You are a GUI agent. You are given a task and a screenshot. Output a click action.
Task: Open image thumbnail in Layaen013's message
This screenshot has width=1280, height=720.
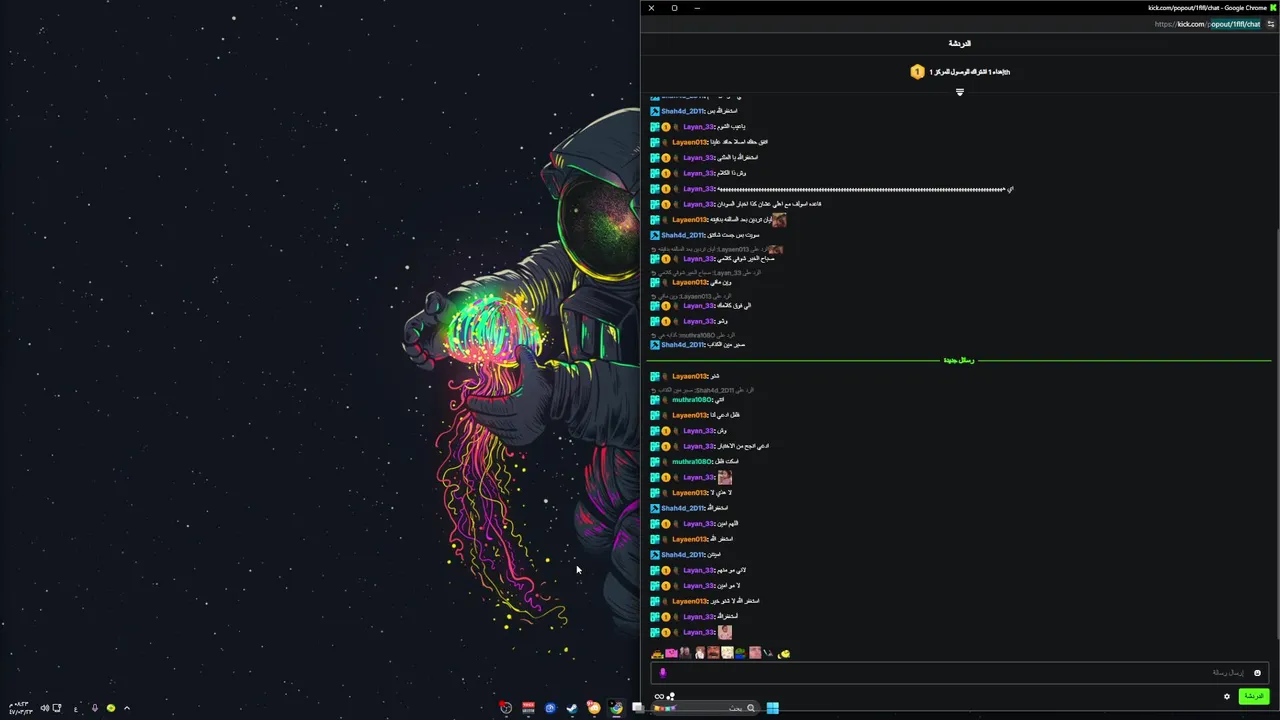[778, 220]
